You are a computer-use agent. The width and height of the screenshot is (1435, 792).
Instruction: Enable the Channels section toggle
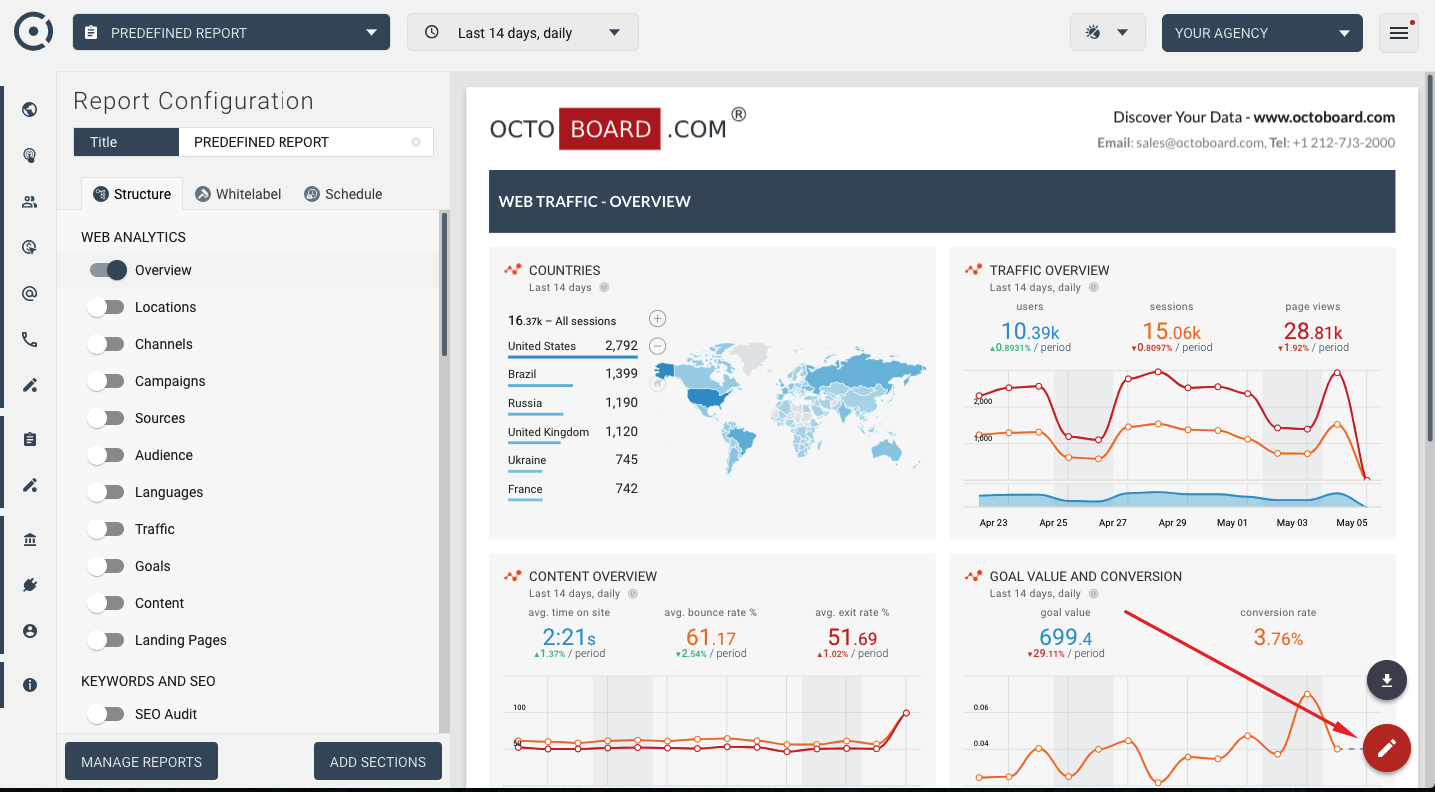[x=105, y=344]
